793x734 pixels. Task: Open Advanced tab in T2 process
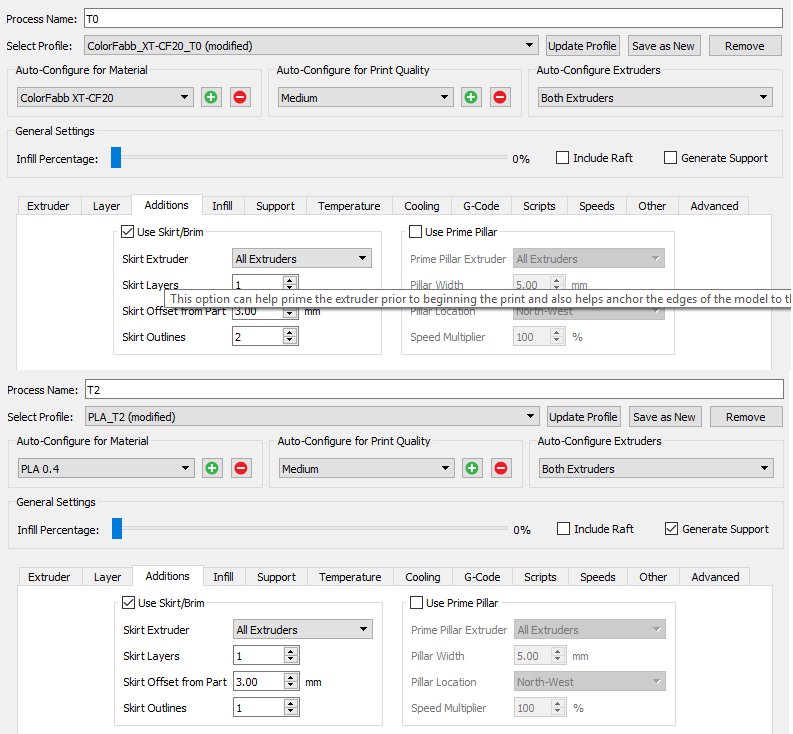[715, 577]
